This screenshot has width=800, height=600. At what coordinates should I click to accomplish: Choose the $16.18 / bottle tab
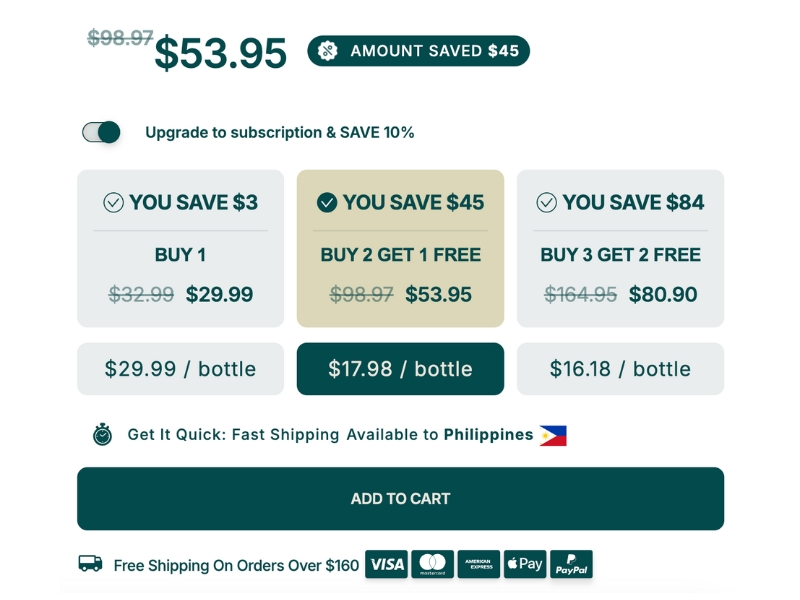[x=620, y=369]
